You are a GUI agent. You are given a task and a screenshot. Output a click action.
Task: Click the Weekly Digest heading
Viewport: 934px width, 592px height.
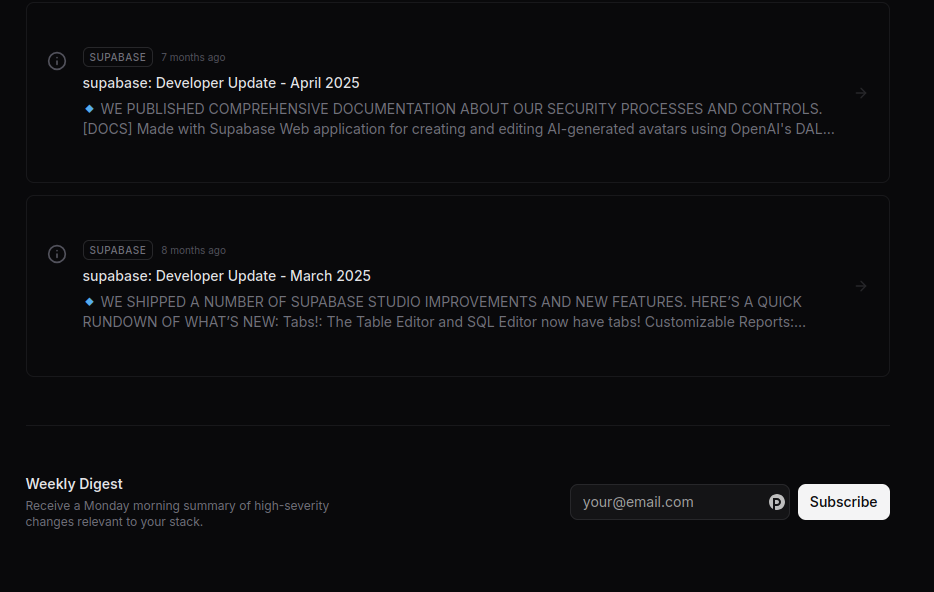coord(74,484)
